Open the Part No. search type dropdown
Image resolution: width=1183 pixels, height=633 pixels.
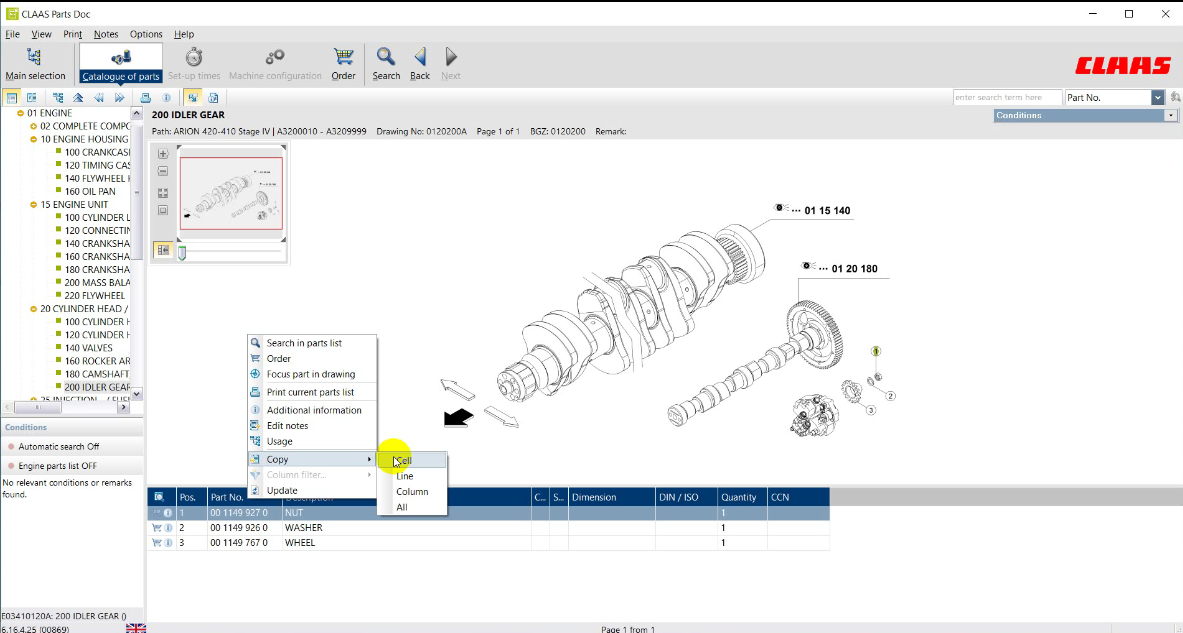click(1157, 97)
